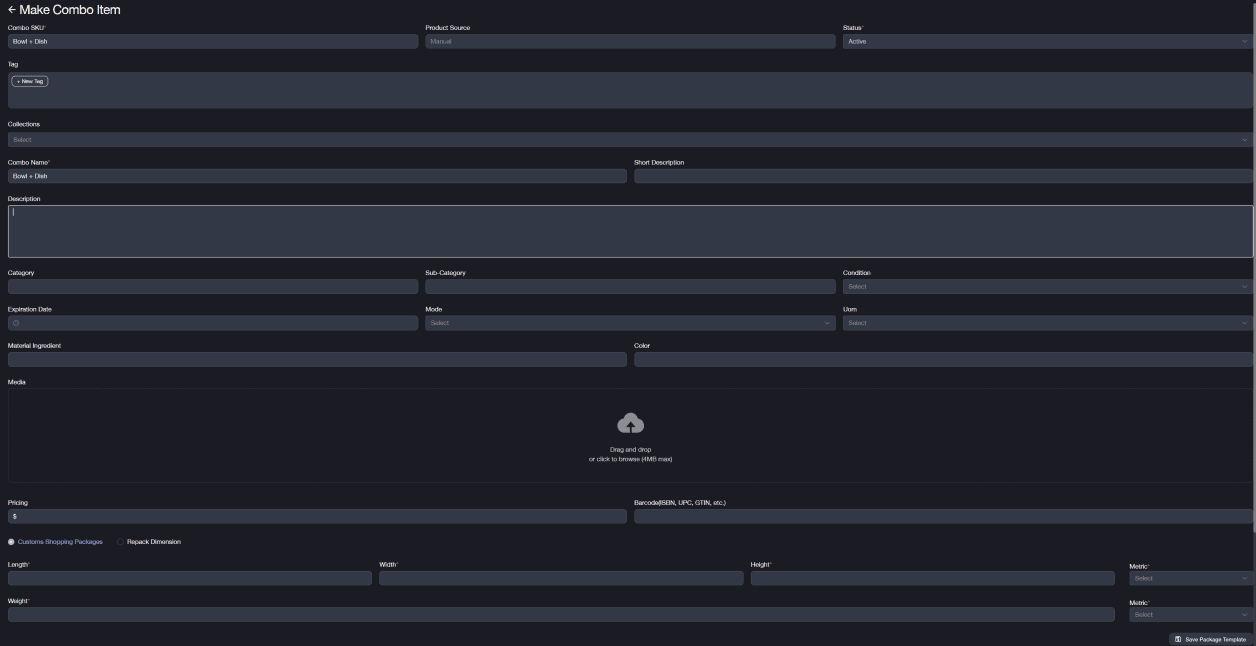The height and width of the screenshot is (646, 1256).
Task: Click the Product Source field
Action: click(x=630, y=41)
